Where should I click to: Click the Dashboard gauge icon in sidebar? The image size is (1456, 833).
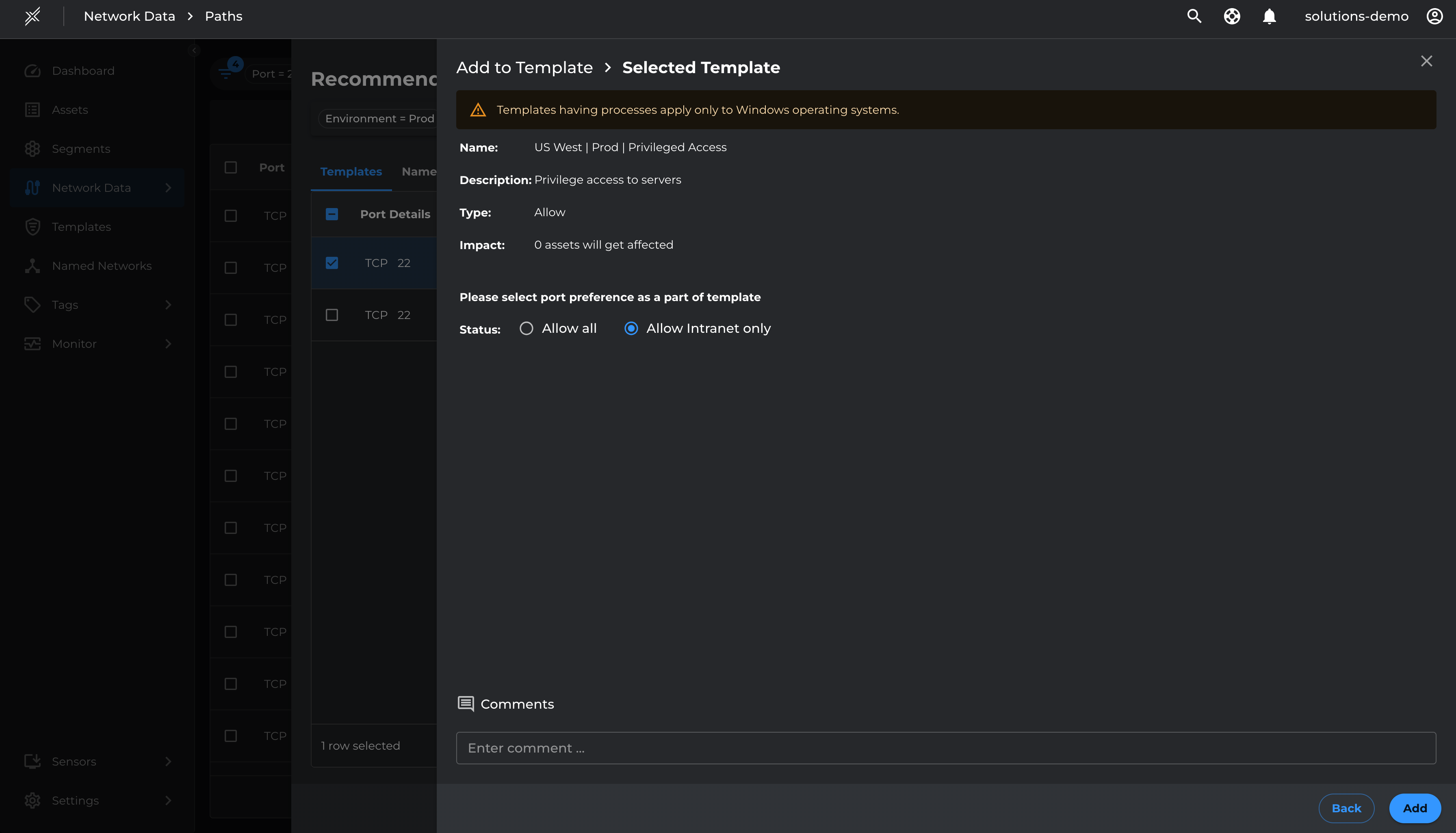coord(32,71)
